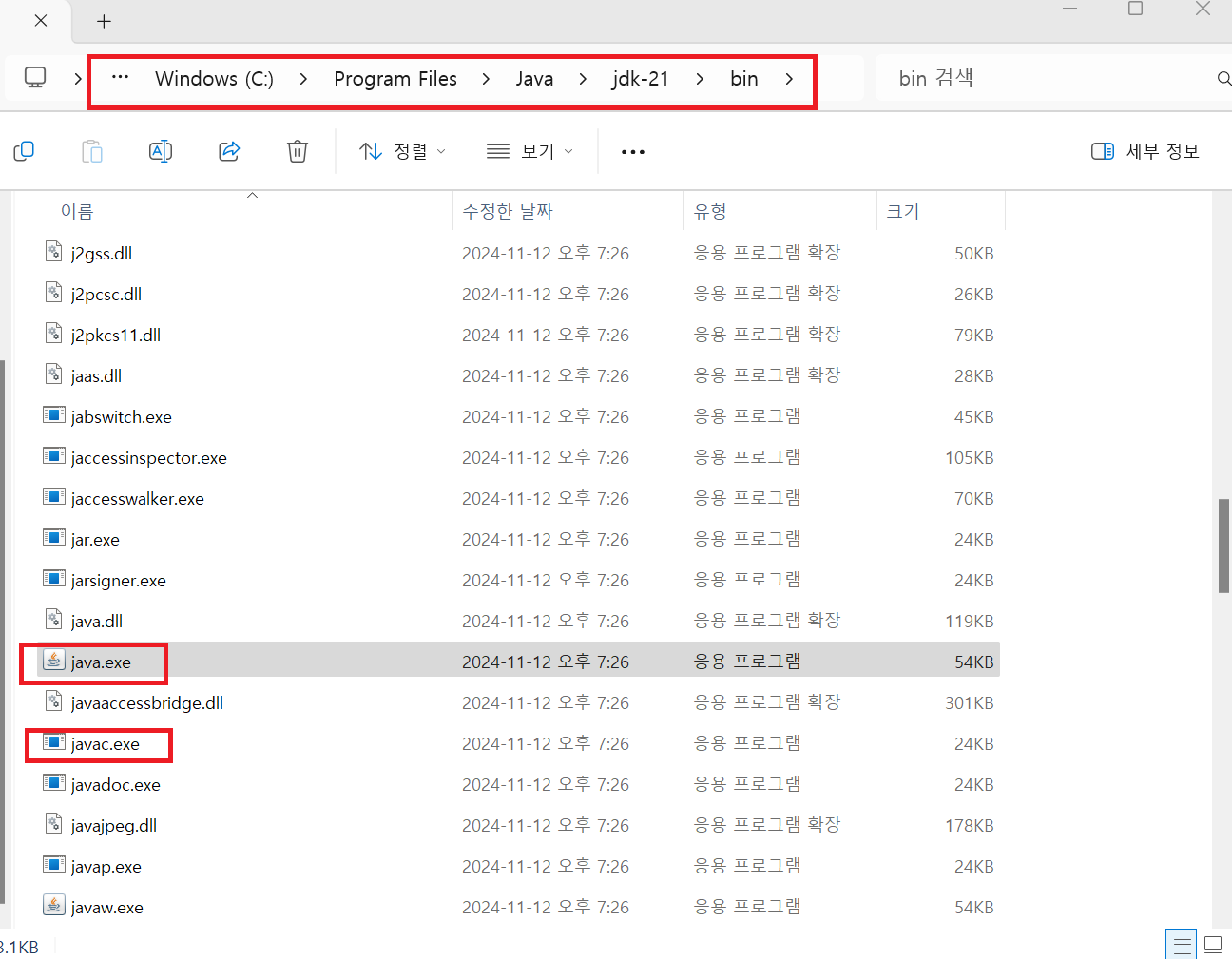Go to Program Files in breadcrumb
The height and width of the screenshot is (959, 1232).
point(395,78)
